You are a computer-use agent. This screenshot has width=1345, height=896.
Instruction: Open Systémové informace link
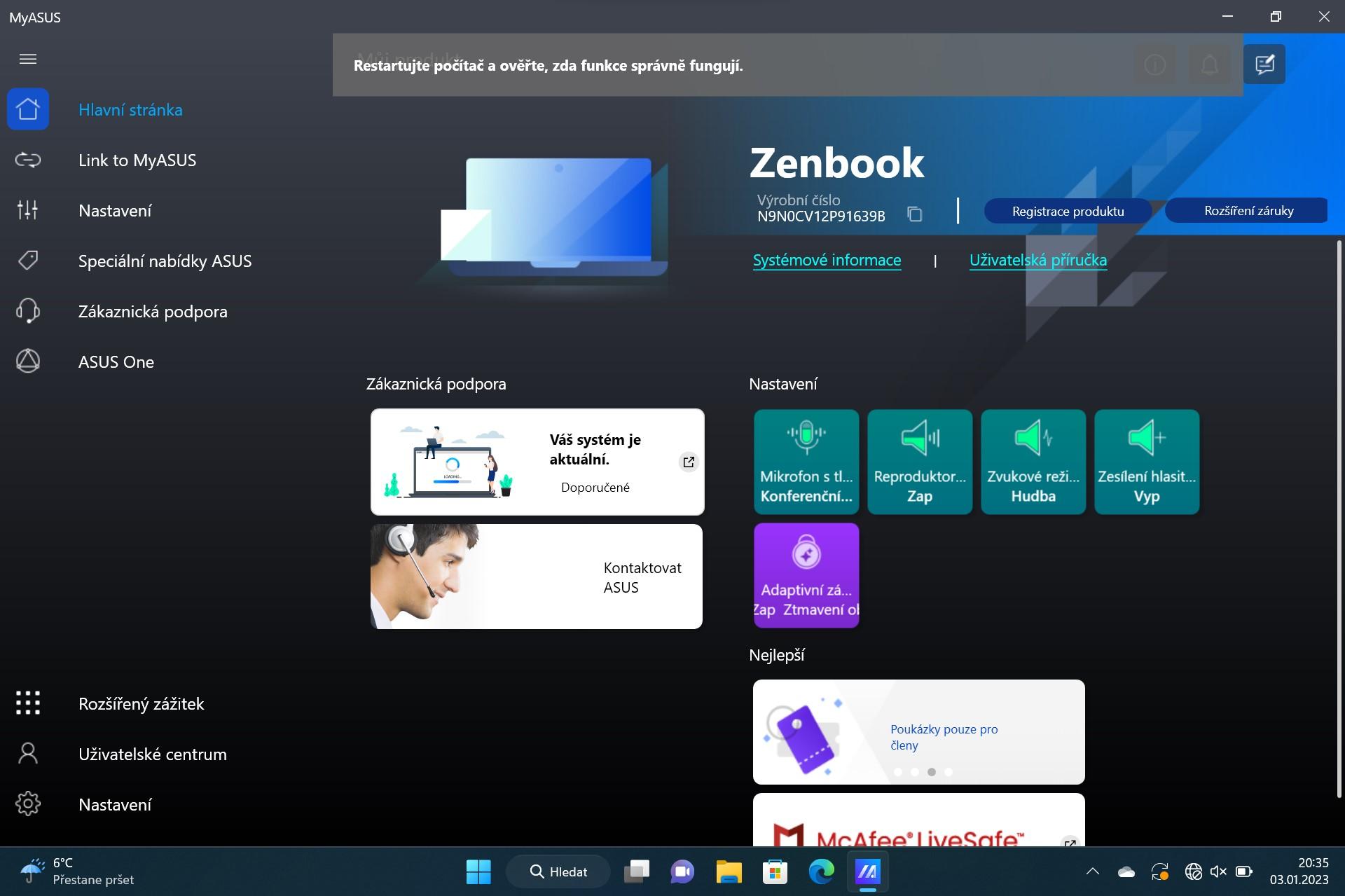click(x=827, y=260)
